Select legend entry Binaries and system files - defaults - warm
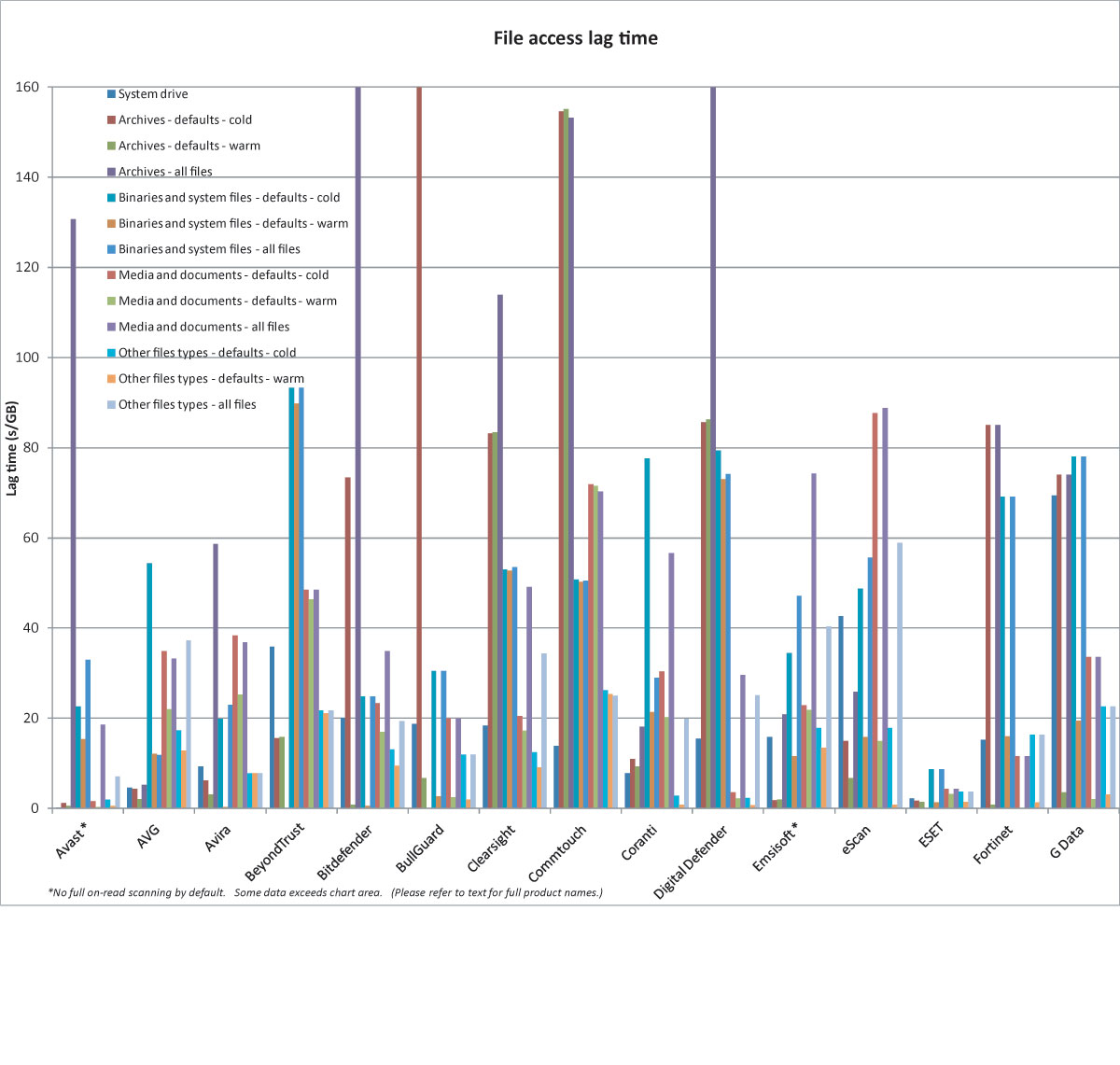This screenshot has width=1120, height=1065. pyautogui.click(x=228, y=224)
